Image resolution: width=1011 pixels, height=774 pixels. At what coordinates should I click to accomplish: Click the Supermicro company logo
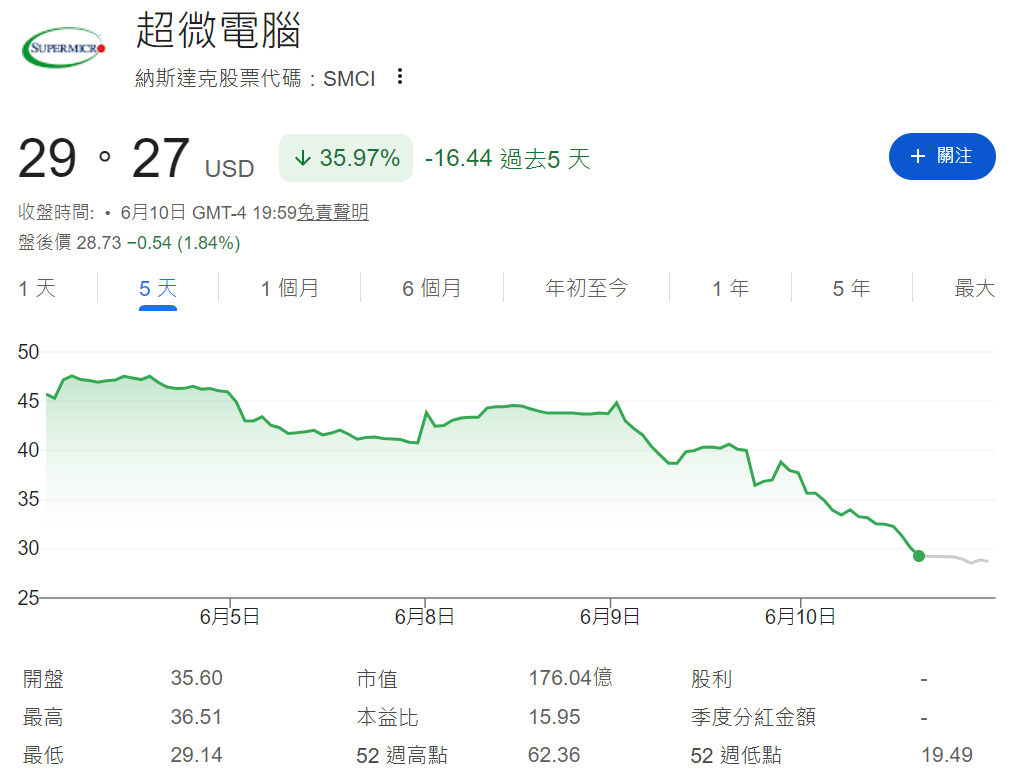63,47
